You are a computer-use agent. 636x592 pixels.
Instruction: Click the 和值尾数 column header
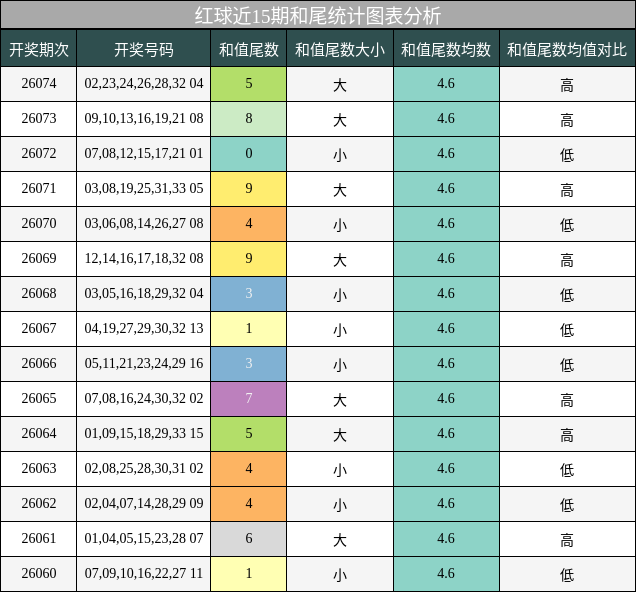(249, 49)
